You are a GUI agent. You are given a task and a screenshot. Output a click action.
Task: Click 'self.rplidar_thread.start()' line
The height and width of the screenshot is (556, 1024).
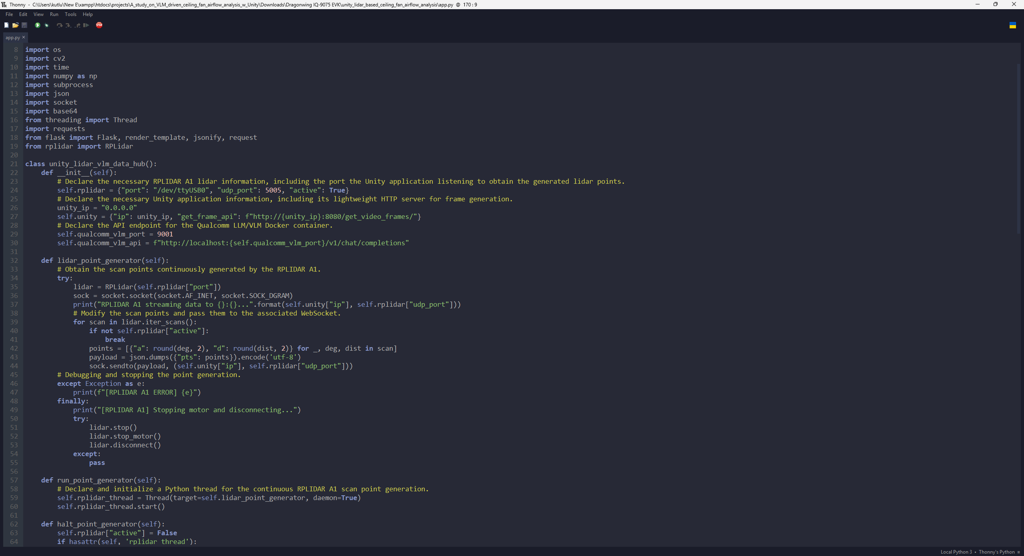click(111, 506)
